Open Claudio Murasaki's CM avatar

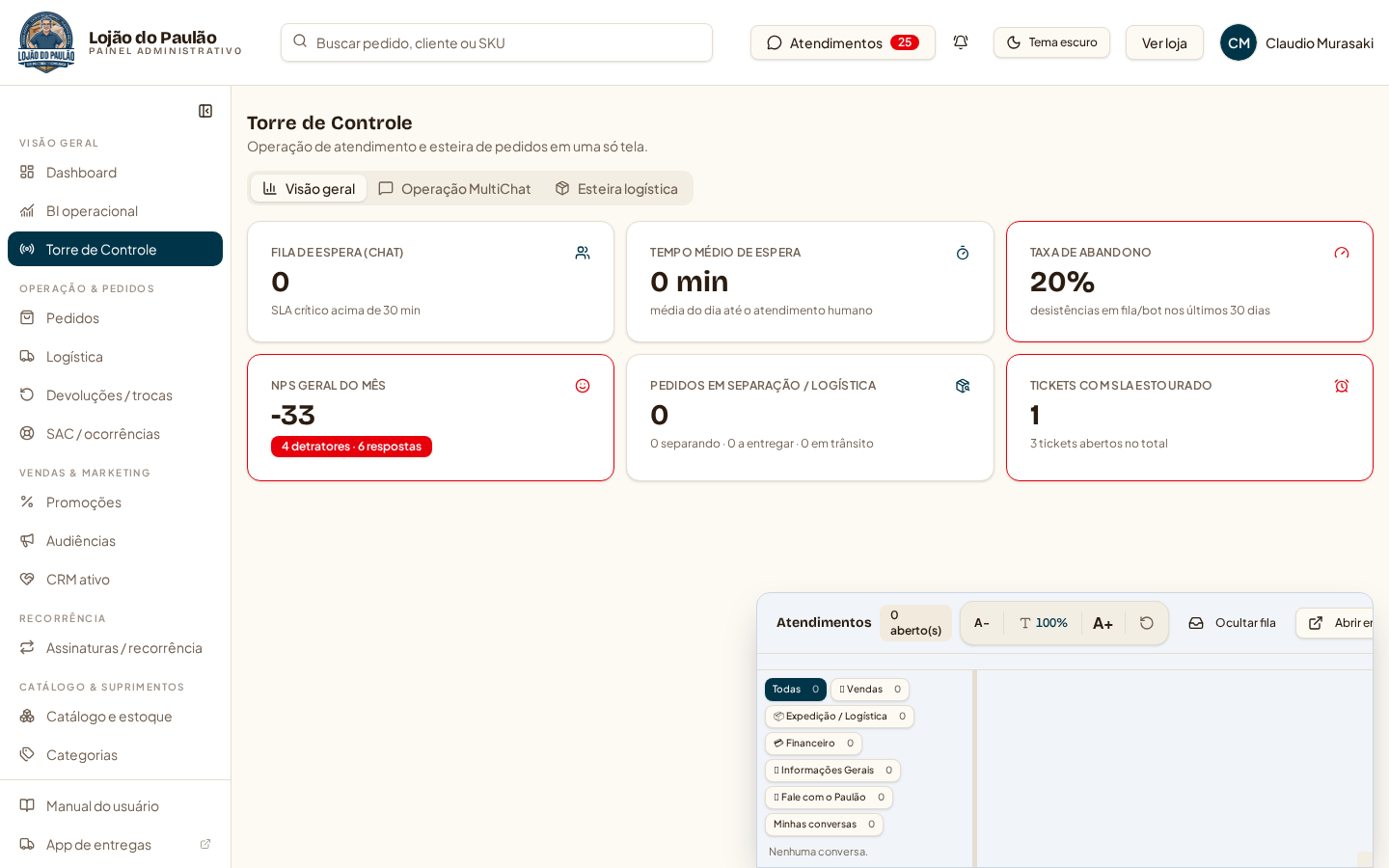click(1239, 42)
